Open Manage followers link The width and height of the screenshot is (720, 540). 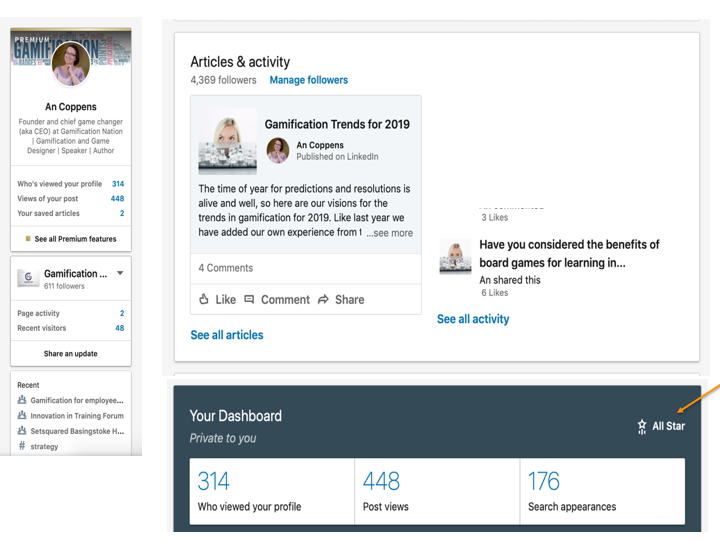pos(309,80)
